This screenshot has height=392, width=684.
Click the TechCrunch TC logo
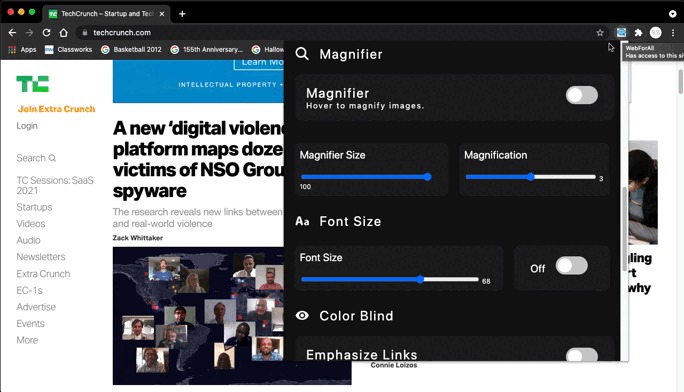click(x=33, y=84)
